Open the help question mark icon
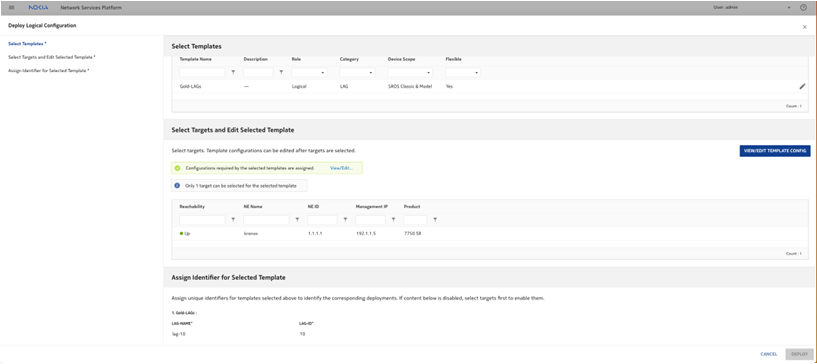The width and height of the screenshot is (817, 364). [x=803, y=7]
